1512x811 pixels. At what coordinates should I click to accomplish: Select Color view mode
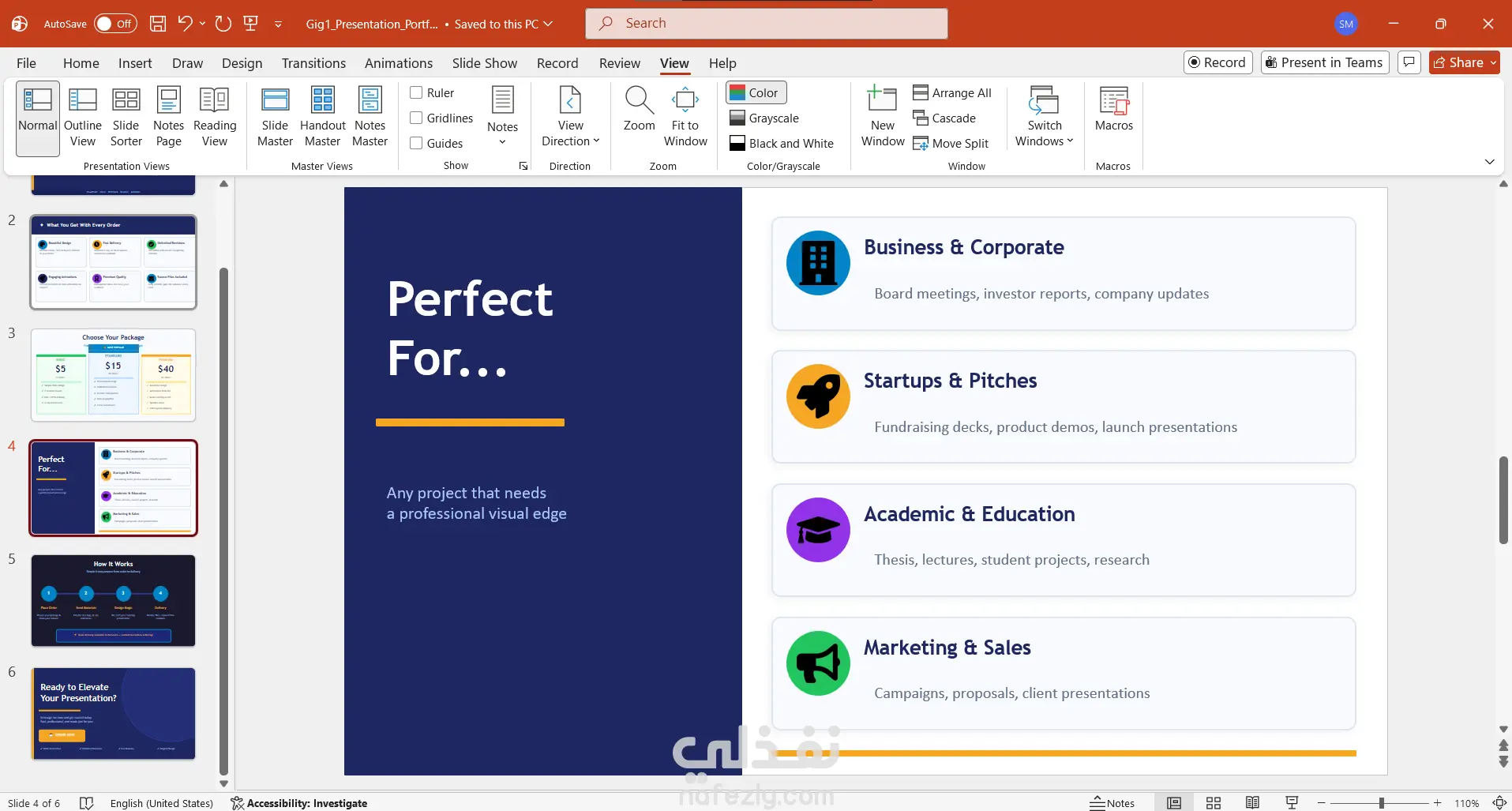[x=756, y=92]
